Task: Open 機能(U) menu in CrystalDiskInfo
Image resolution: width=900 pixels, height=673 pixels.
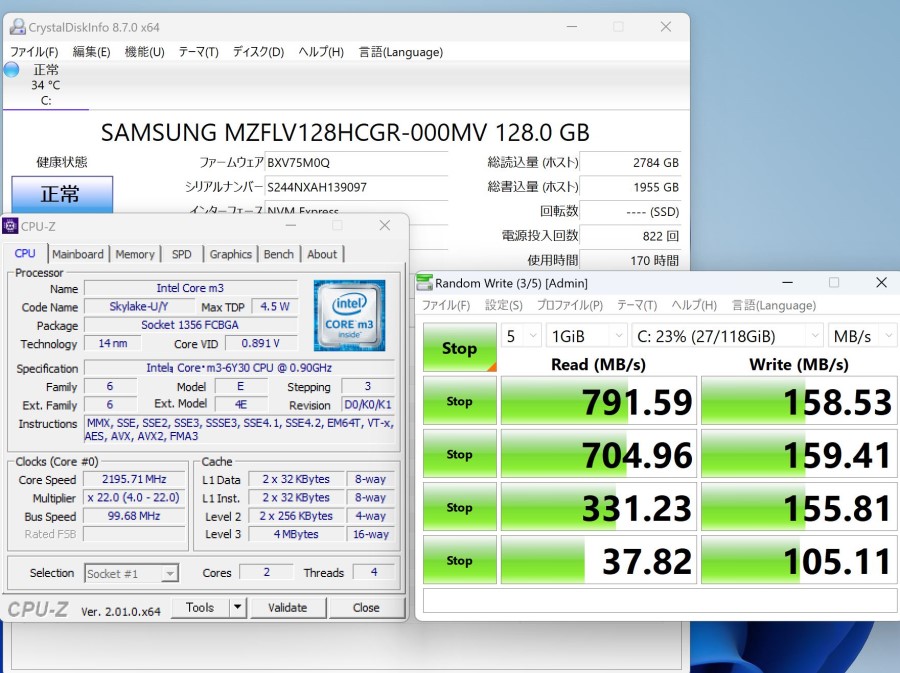Action: (145, 52)
